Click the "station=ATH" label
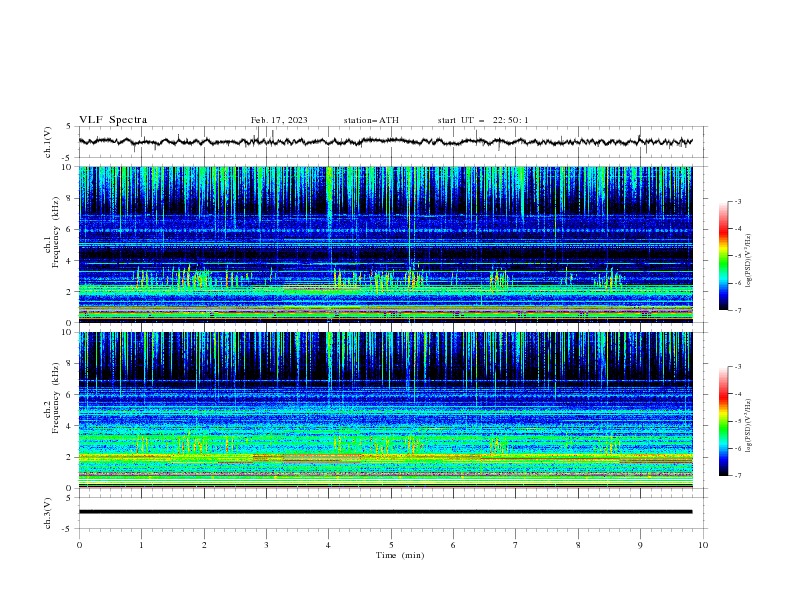 point(371,120)
